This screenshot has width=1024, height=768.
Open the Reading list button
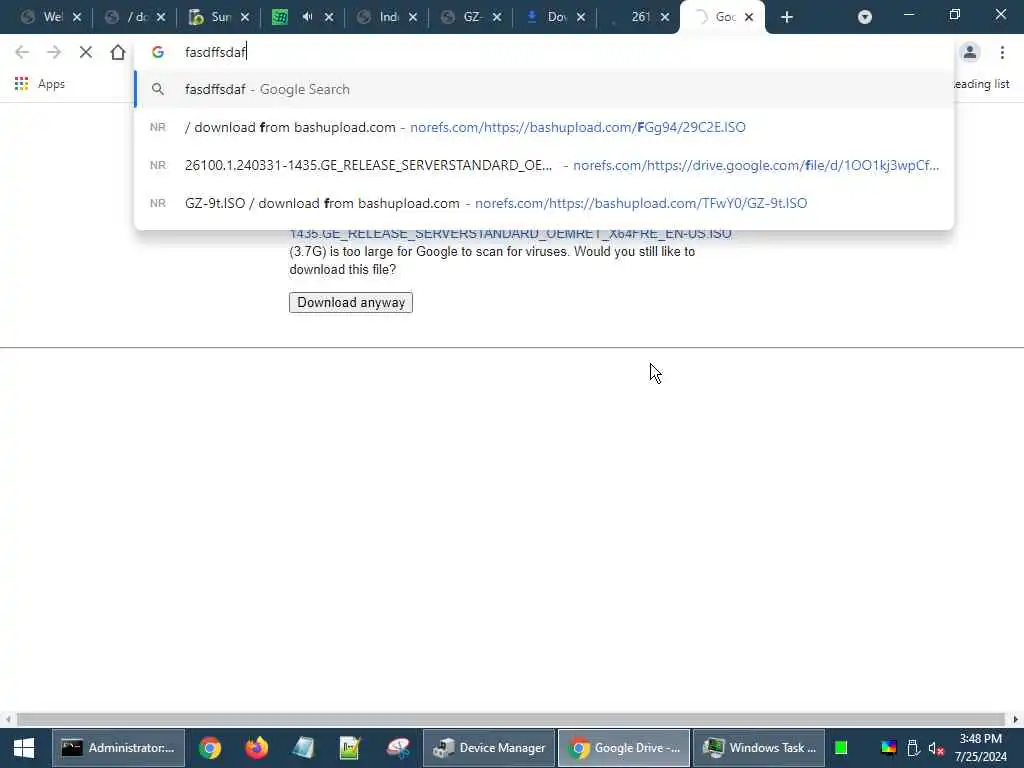click(x=982, y=84)
